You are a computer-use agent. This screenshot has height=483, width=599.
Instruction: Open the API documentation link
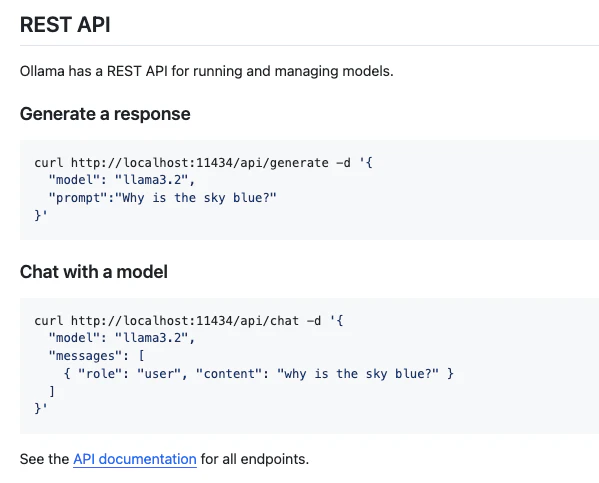[135, 459]
